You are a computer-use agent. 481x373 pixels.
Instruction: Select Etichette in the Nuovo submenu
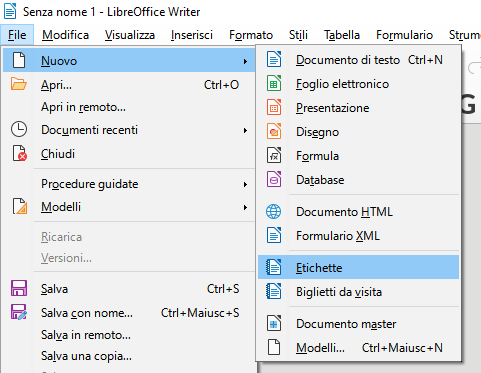point(358,267)
